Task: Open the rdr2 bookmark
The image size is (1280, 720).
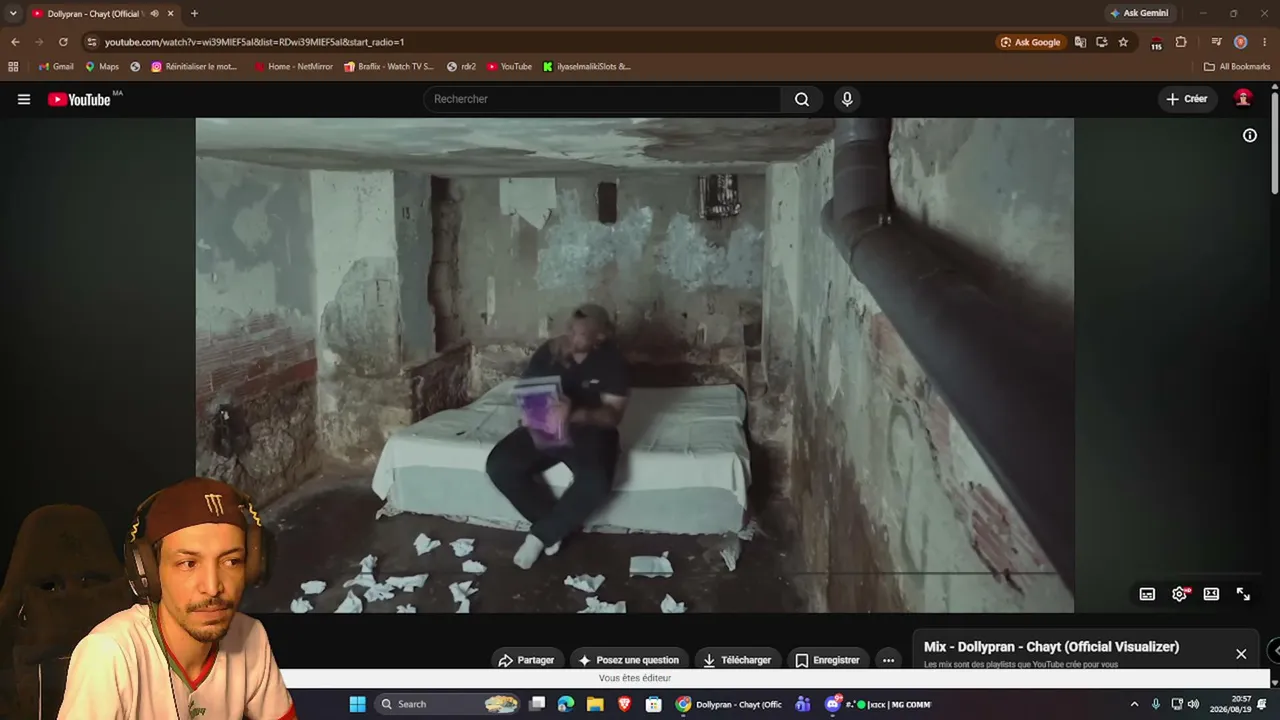Action: click(x=461, y=67)
